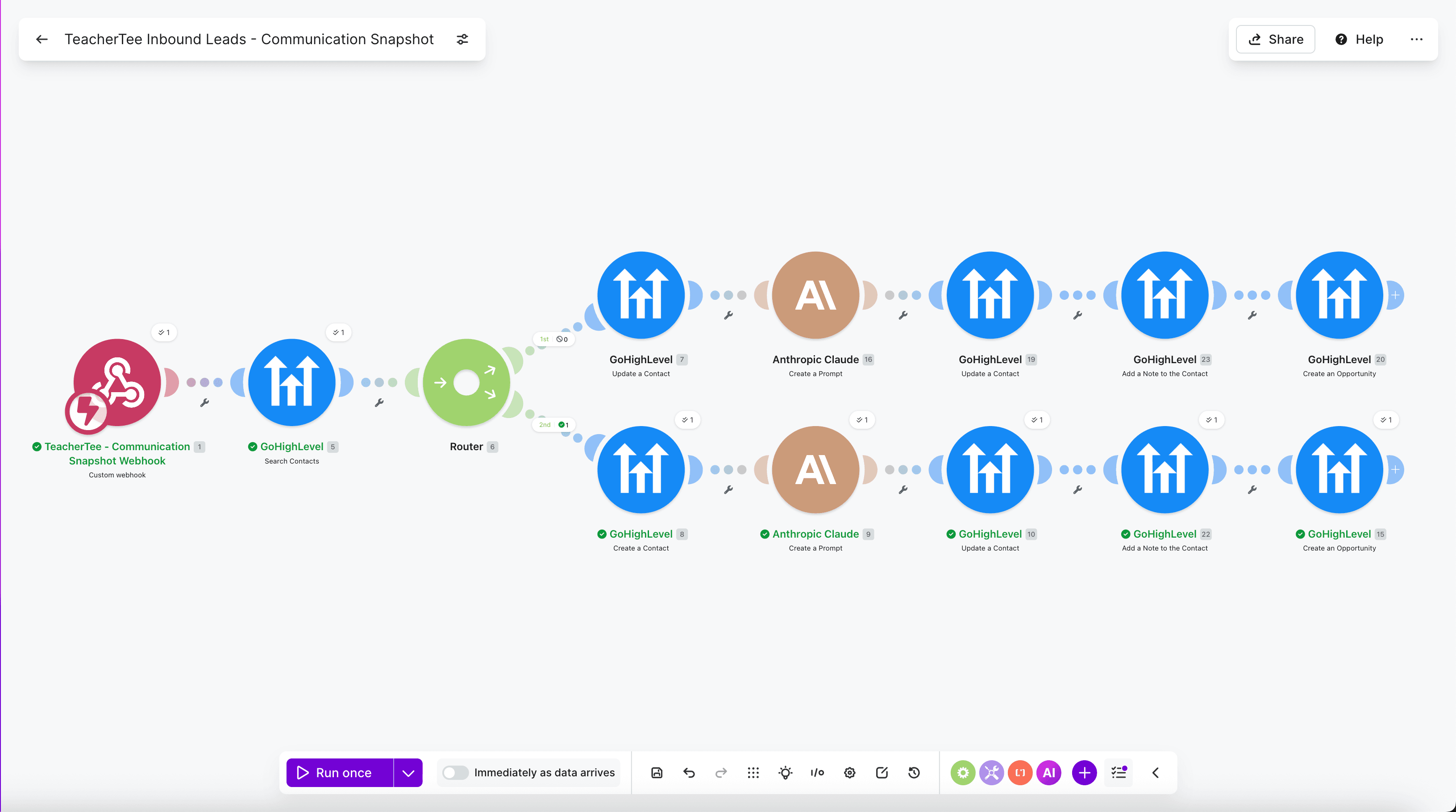
Task: Open the three-dot more options menu
Action: (1416, 39)
